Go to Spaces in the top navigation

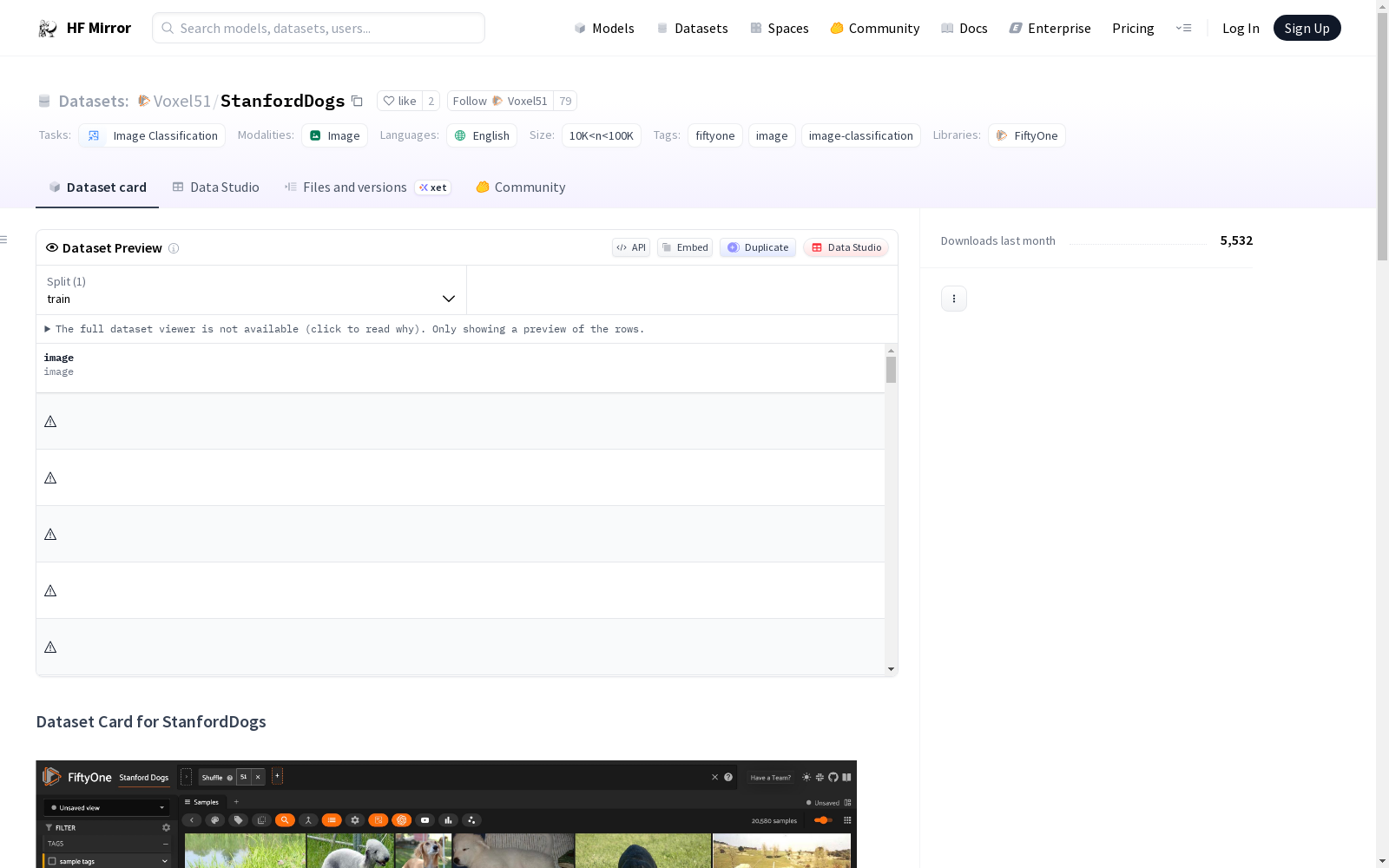coord(779,28)
